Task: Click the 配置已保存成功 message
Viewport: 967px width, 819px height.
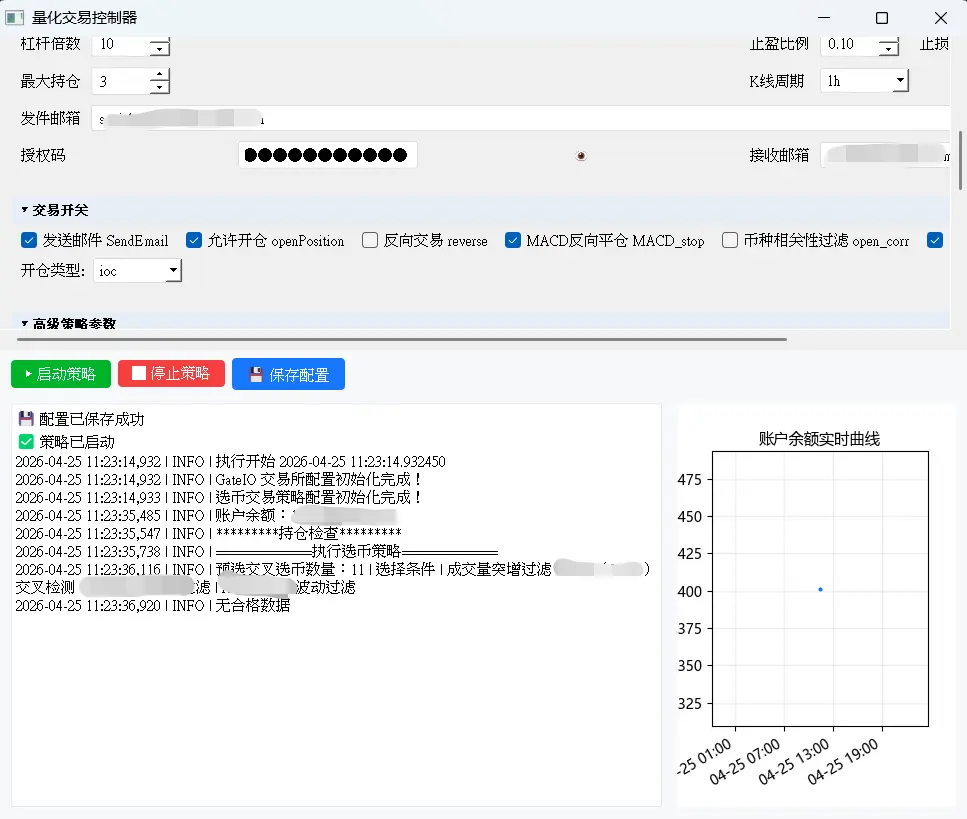Action: click(91, 419)
